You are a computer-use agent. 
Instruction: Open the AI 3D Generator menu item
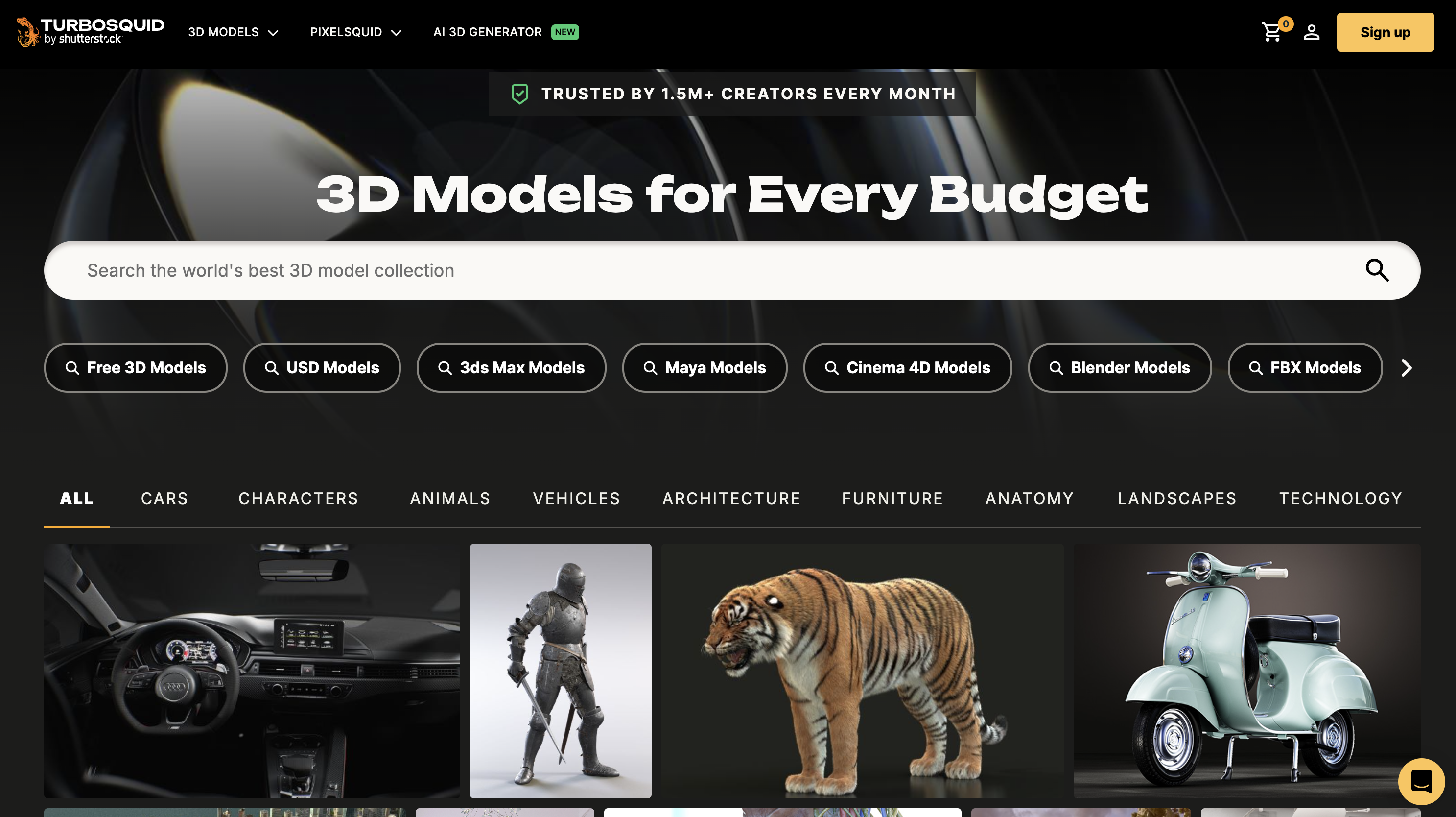[487, 32]
